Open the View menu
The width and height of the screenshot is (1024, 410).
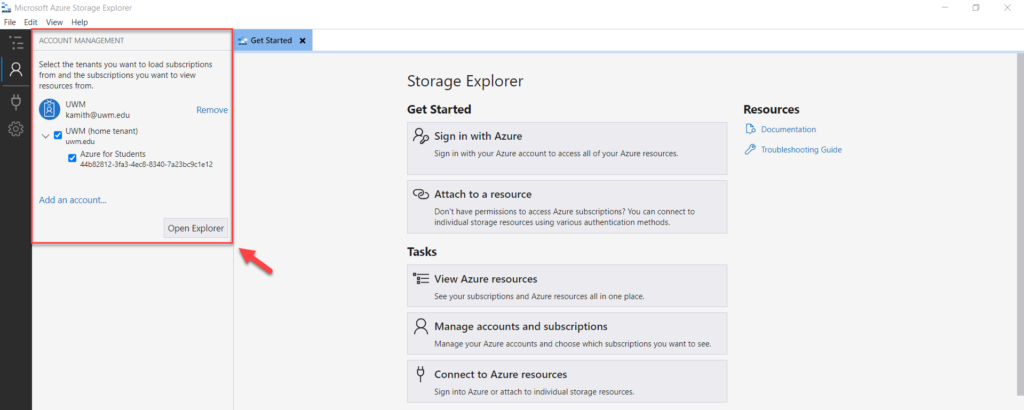tap(54, 22)
